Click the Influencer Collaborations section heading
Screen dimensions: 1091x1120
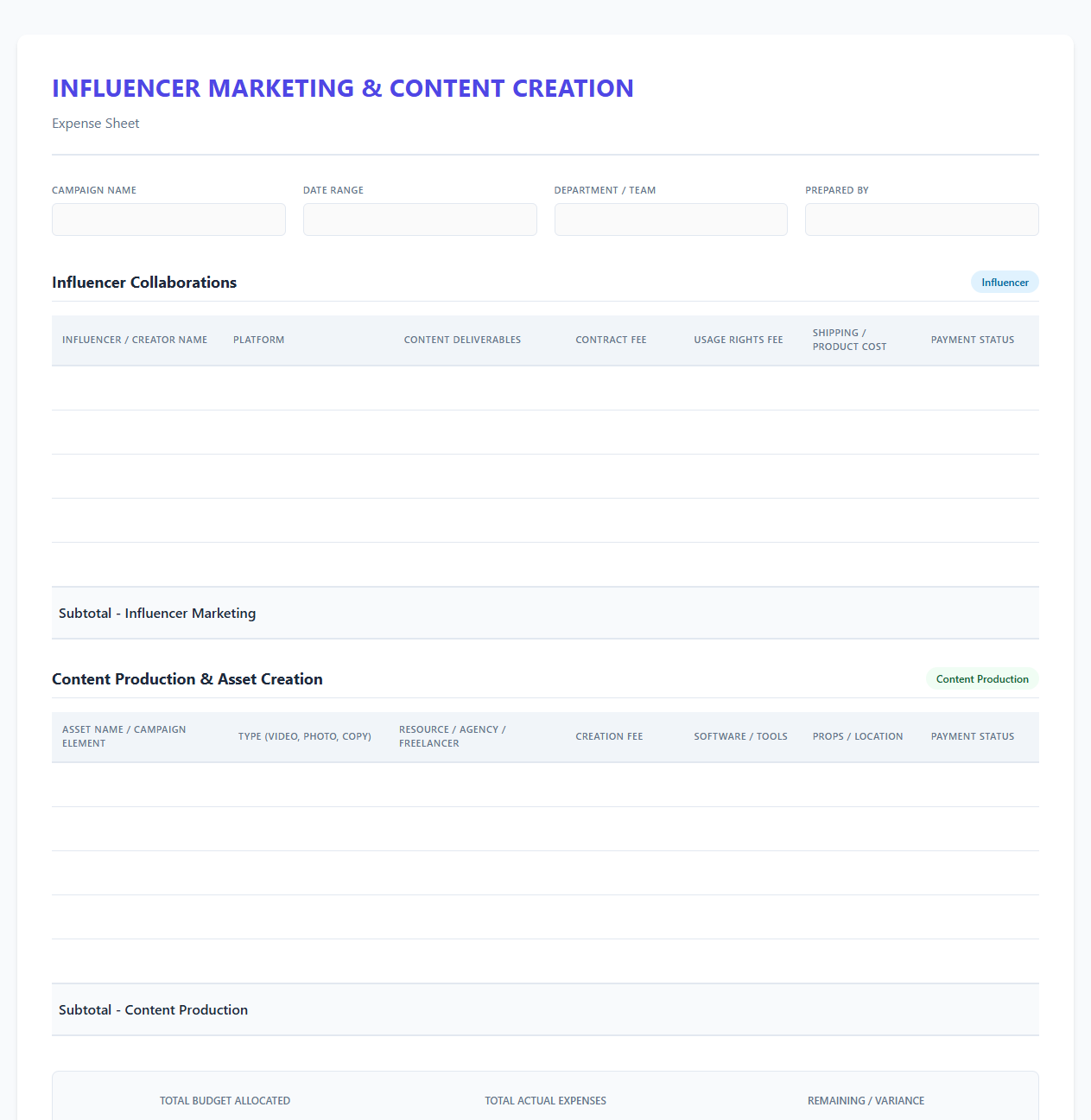[144, 283]
